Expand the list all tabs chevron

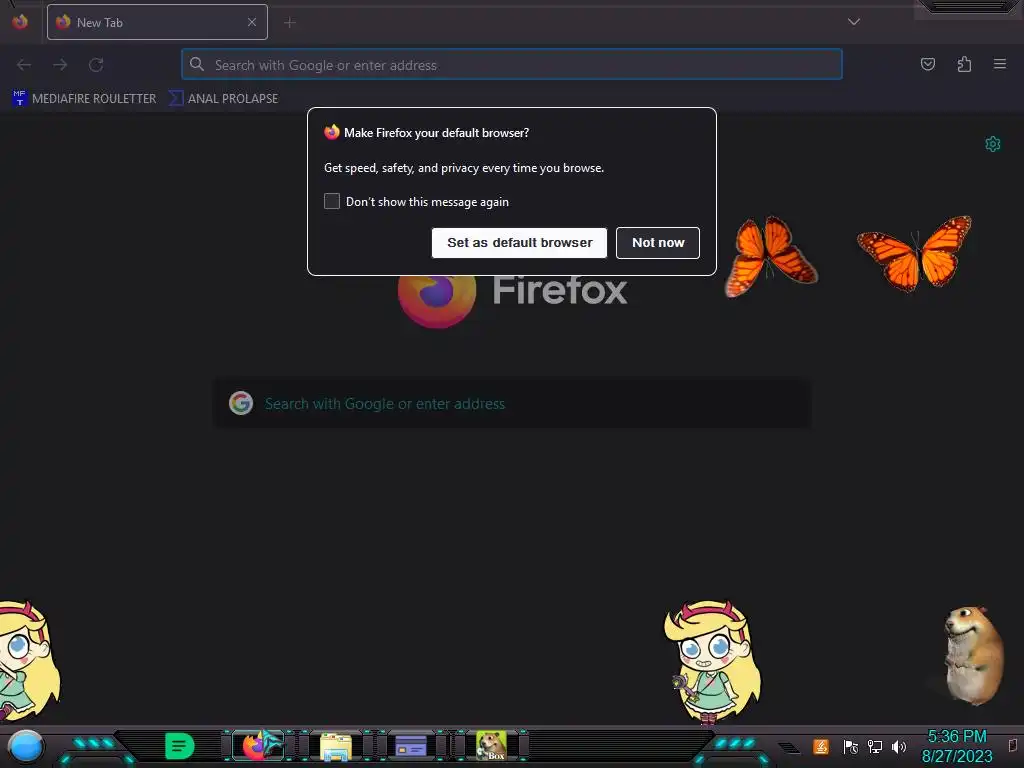click(853, 22)
